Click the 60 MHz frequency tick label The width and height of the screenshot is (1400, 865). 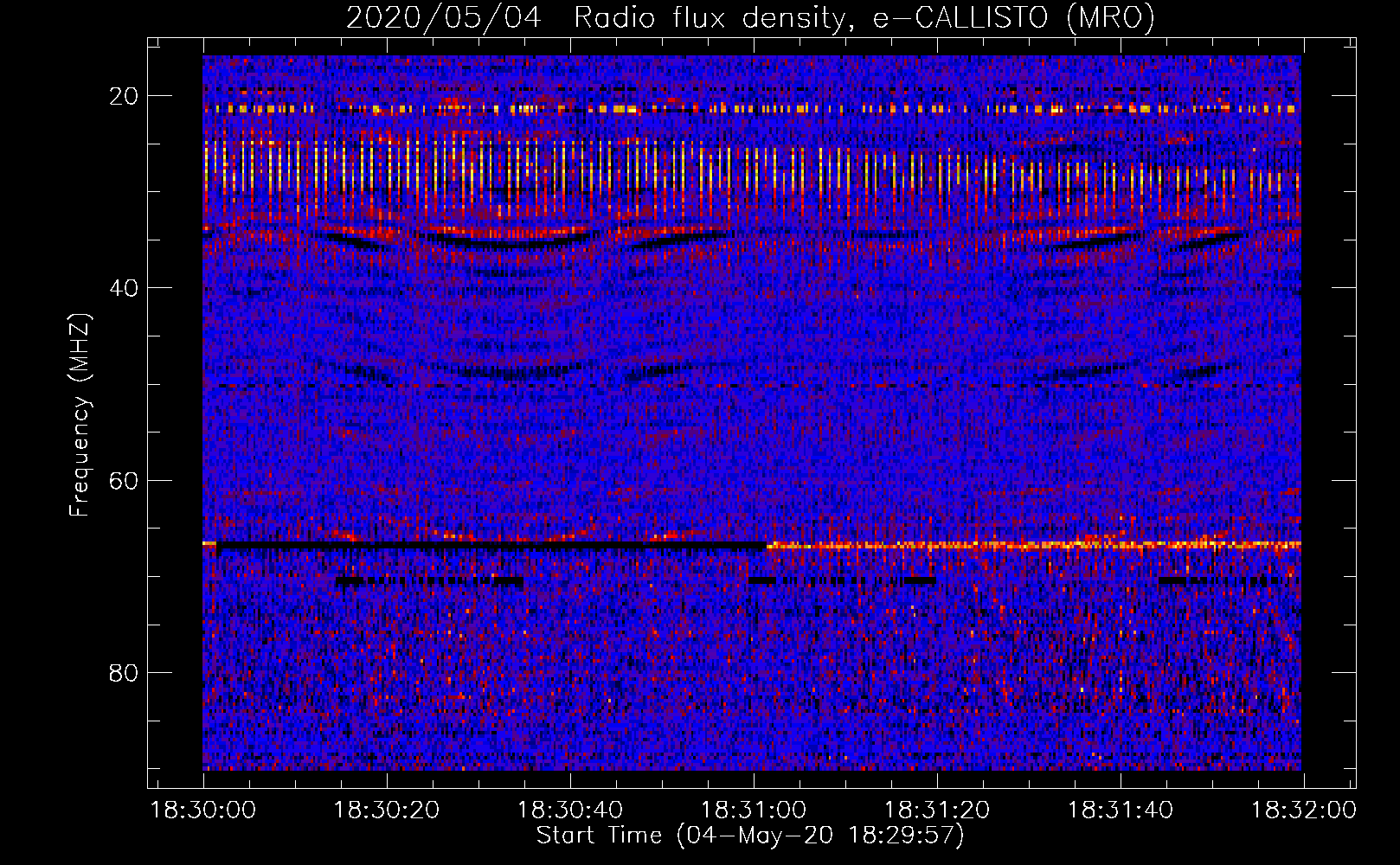[125, 480]
